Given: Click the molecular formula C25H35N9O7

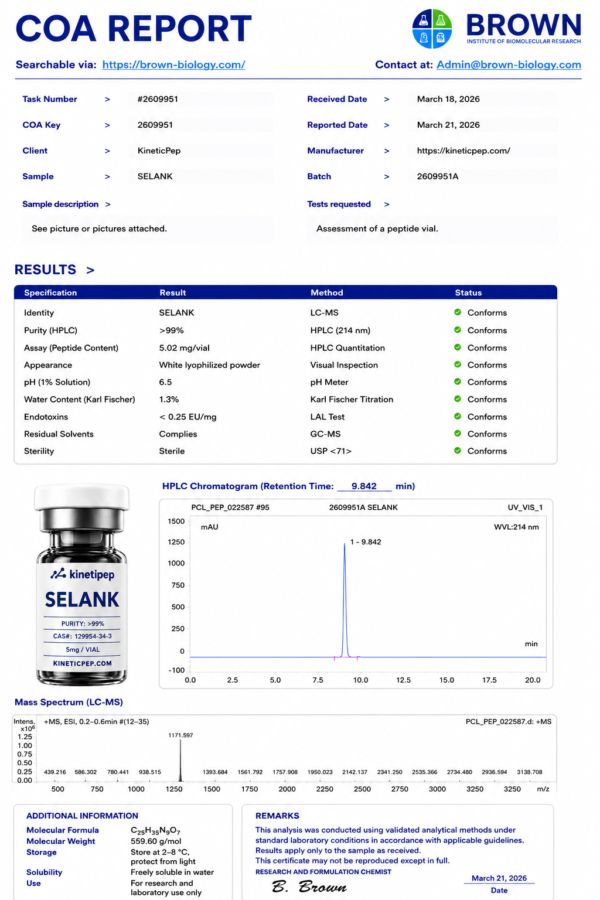Looking at the screenshot, I should [x=156, y=831].
